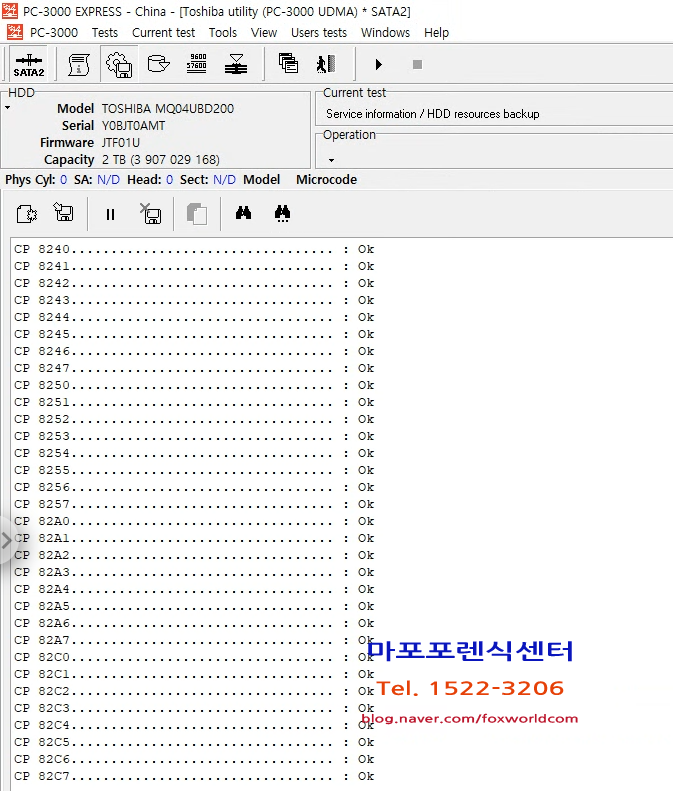
Task: Click the Phys Cyl value 0
Action: point(64,180)
